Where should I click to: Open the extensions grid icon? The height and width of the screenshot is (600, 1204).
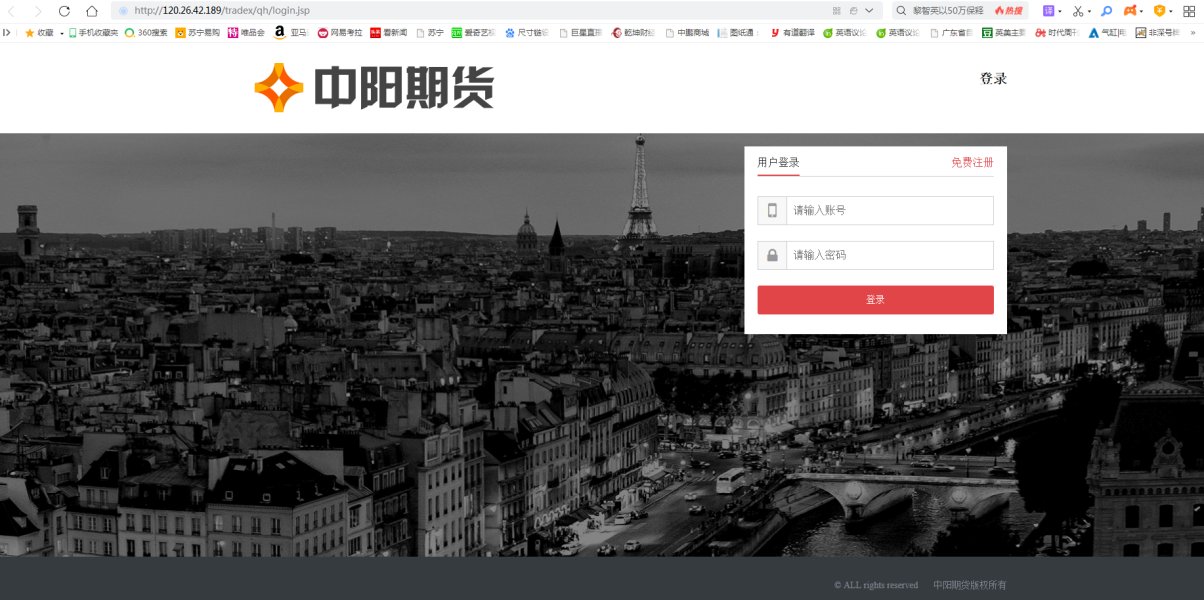click(x=1189, y=10)
